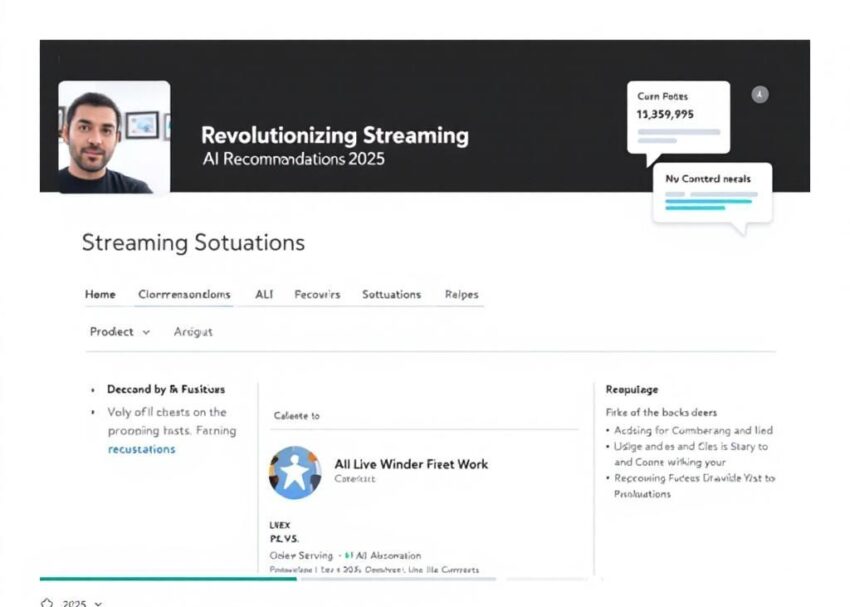Click the Calente to field label
Viewport: 850px width, 607px height.
click(x=296, y=414)
